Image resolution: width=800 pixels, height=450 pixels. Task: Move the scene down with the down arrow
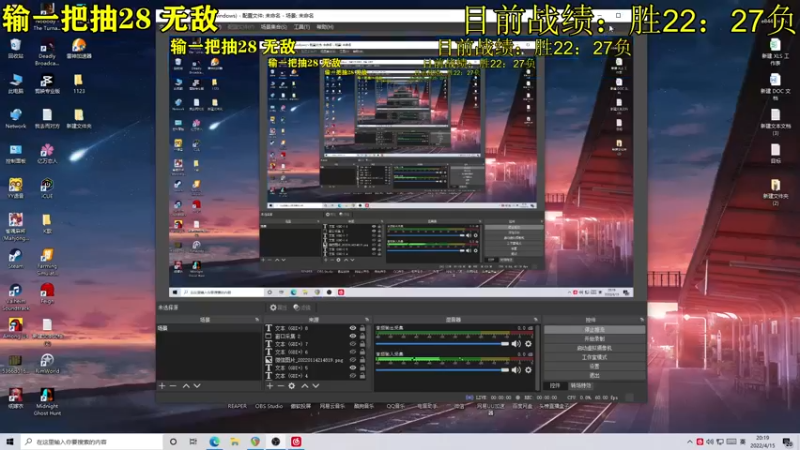point(197,386)
